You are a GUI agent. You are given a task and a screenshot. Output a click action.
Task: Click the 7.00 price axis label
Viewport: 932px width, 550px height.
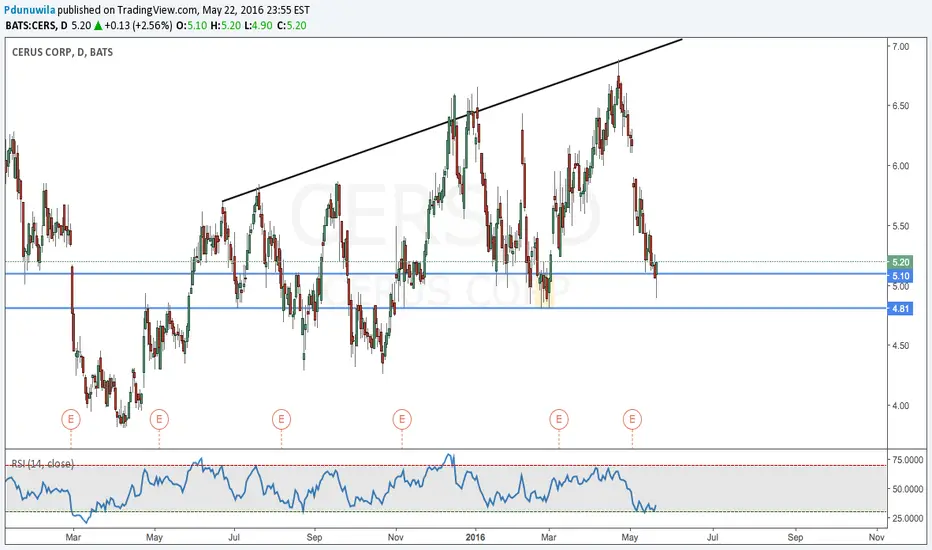click(900, 46)
